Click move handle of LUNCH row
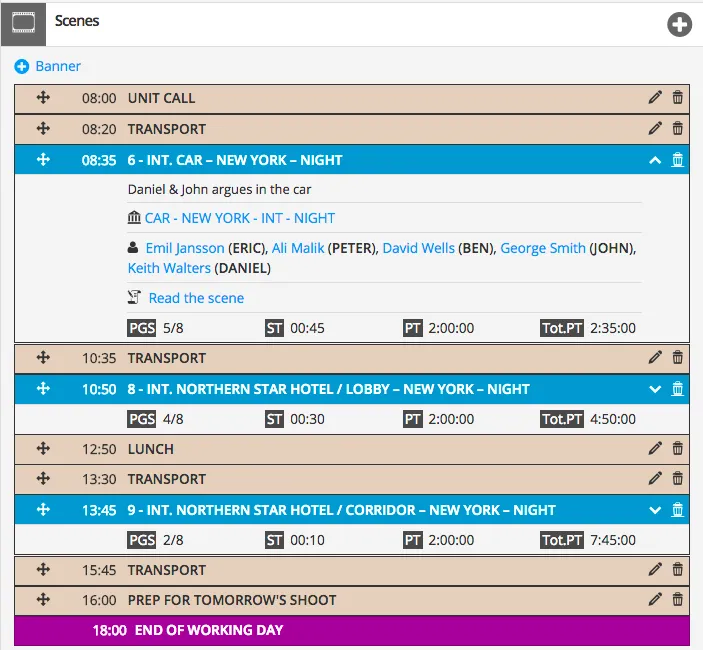The image size is (703, 650). 43,448
